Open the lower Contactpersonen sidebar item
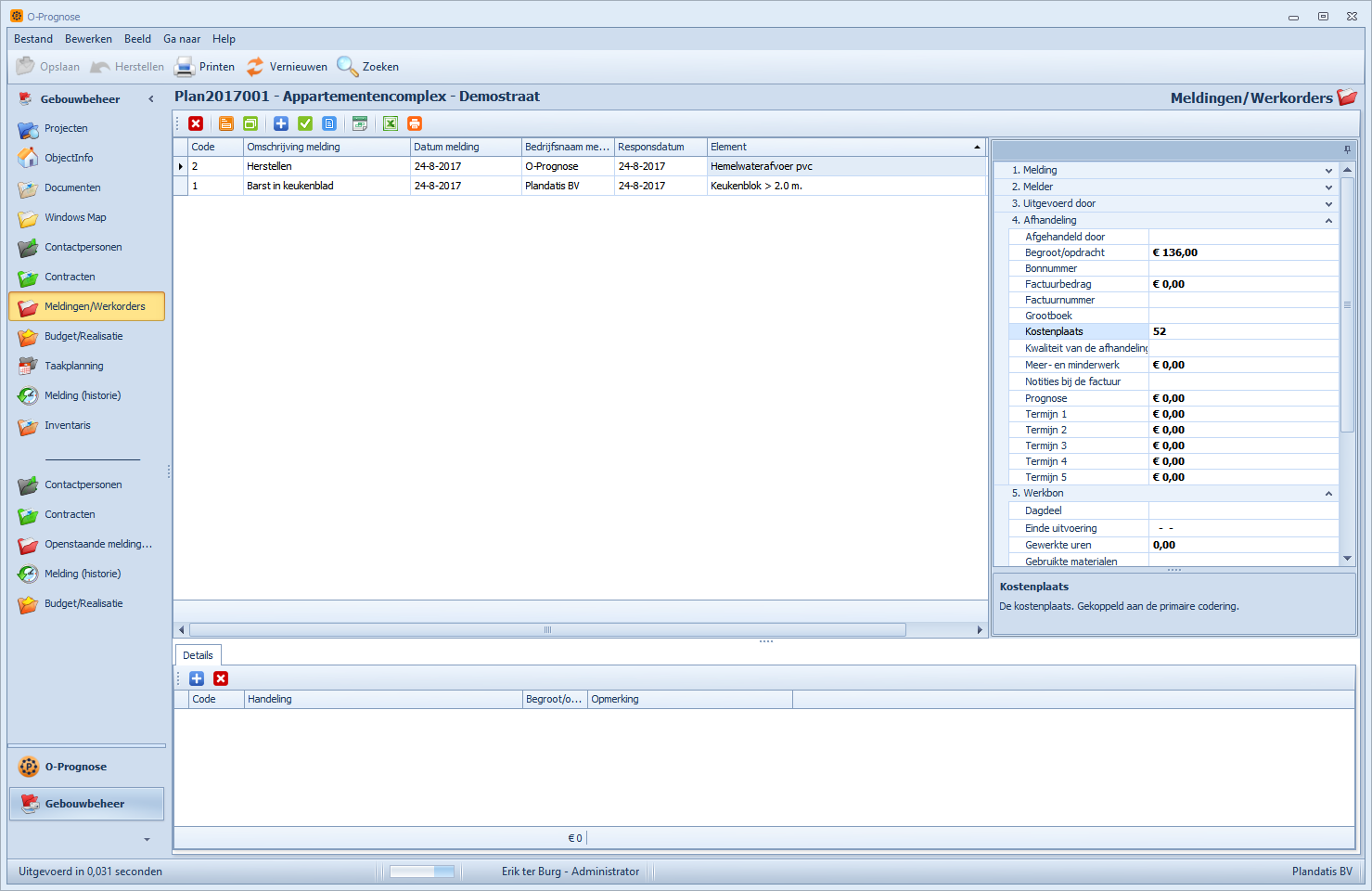This screenshot has width=1372, height=891. [86, 484]
